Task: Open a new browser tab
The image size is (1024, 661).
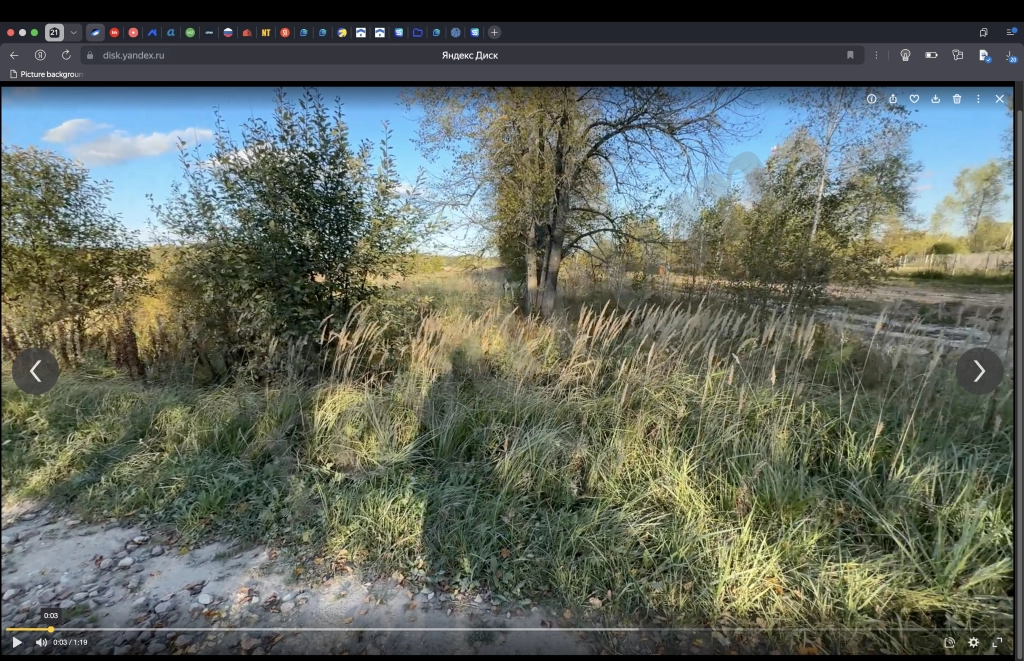Action: click(x=494, y=32)
